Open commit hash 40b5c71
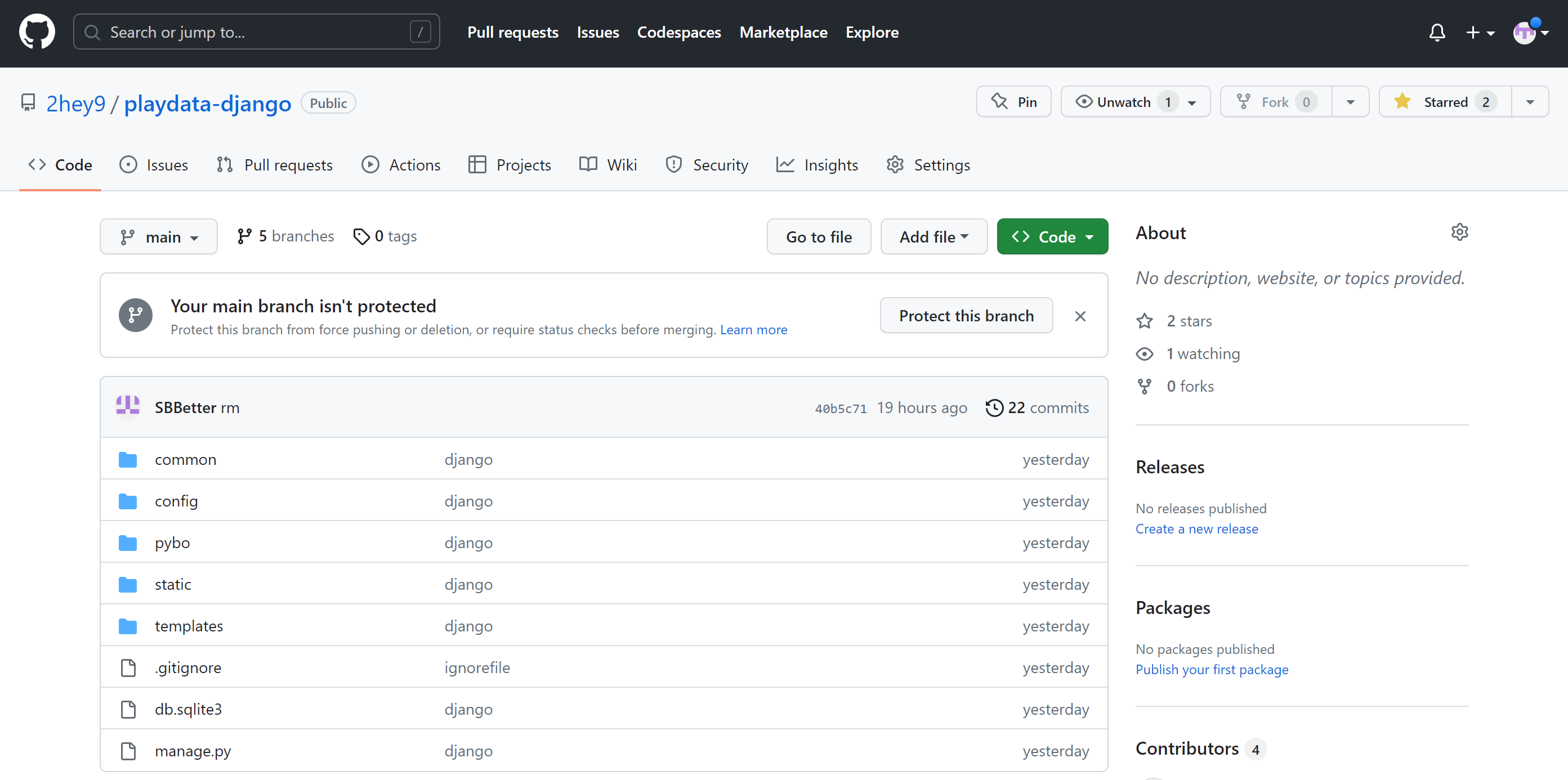 [x=841, y=409]
